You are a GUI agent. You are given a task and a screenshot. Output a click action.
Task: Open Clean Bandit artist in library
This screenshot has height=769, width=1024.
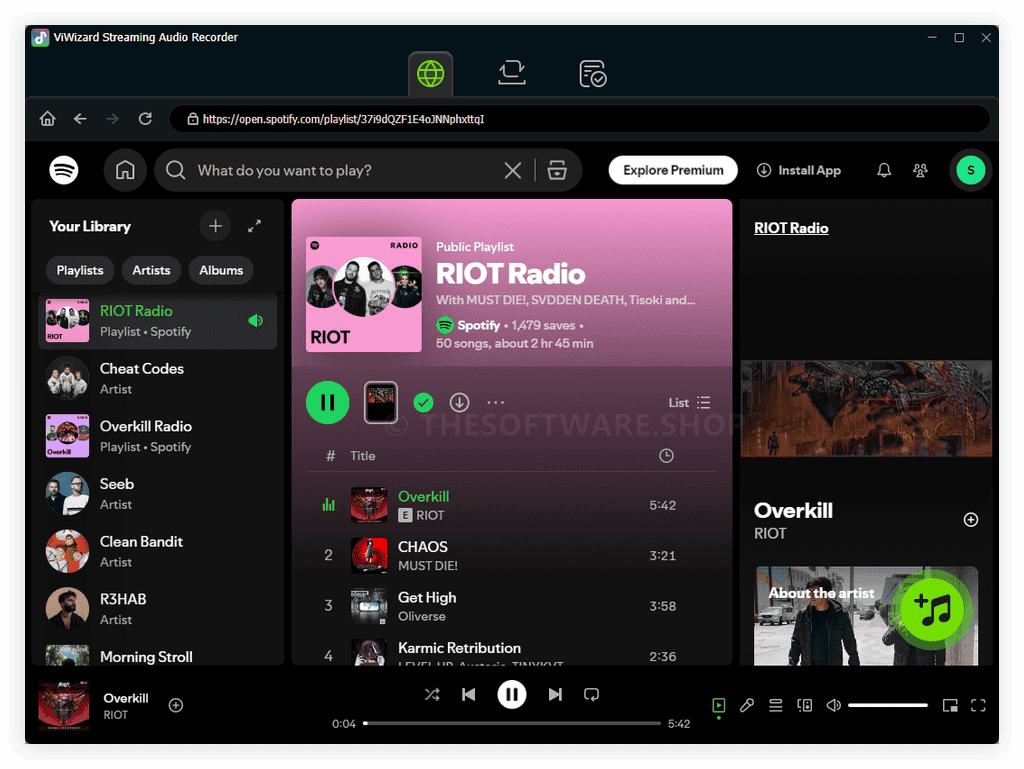(x=157, y=551)
